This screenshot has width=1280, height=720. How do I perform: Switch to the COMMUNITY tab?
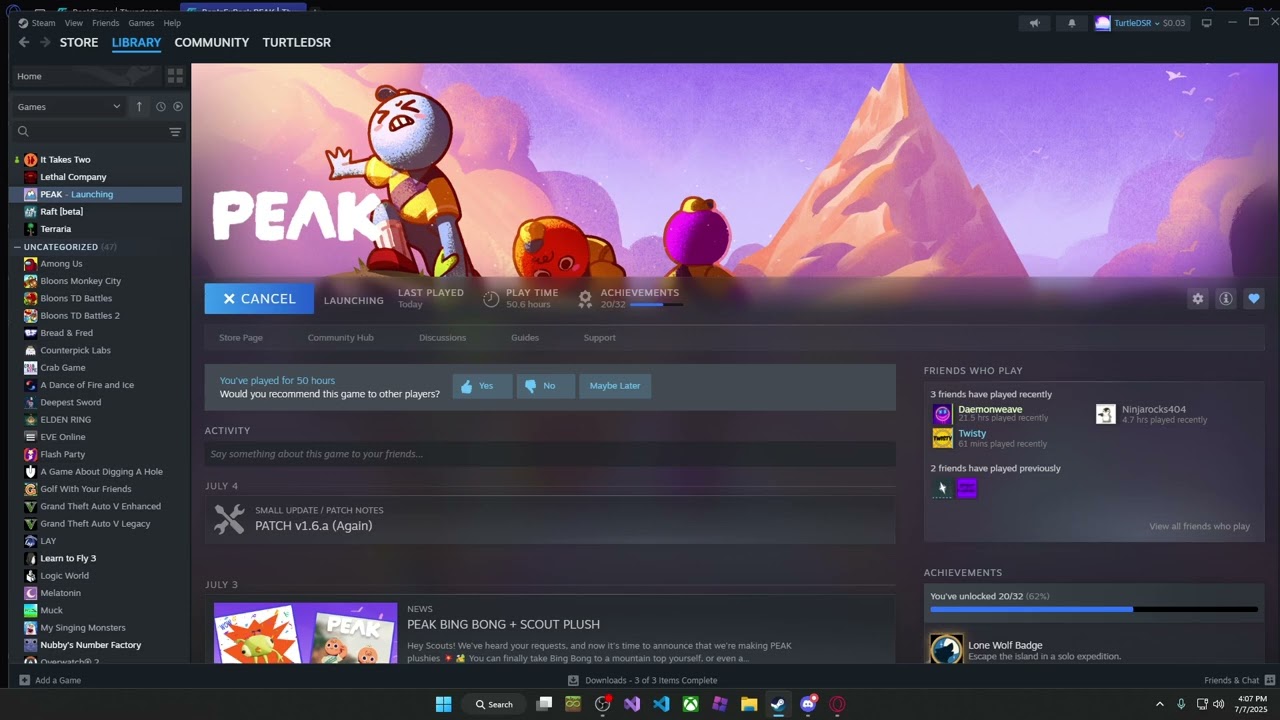[x=212, y=42]
